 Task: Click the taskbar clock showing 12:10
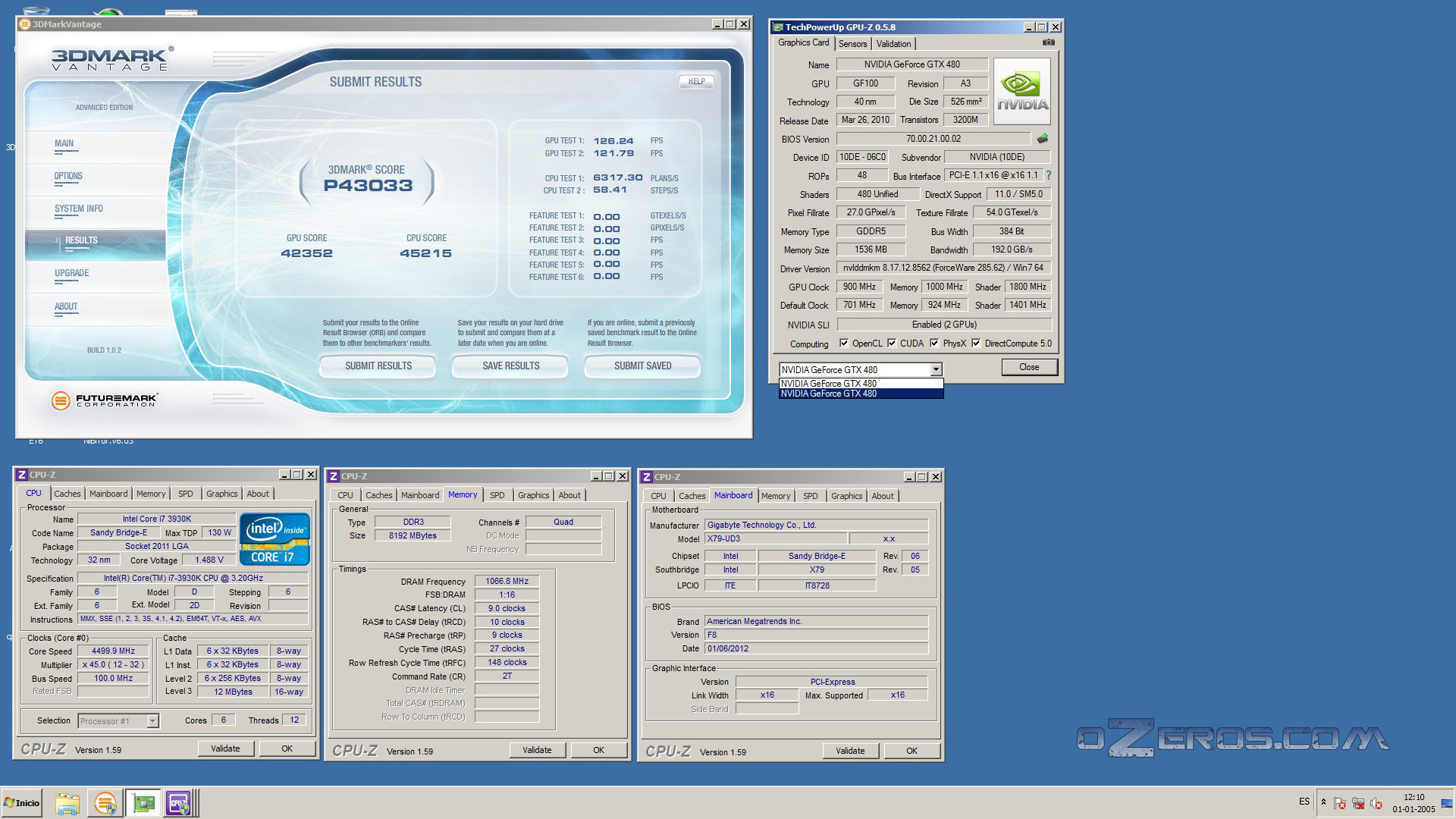coord(1414,803)
